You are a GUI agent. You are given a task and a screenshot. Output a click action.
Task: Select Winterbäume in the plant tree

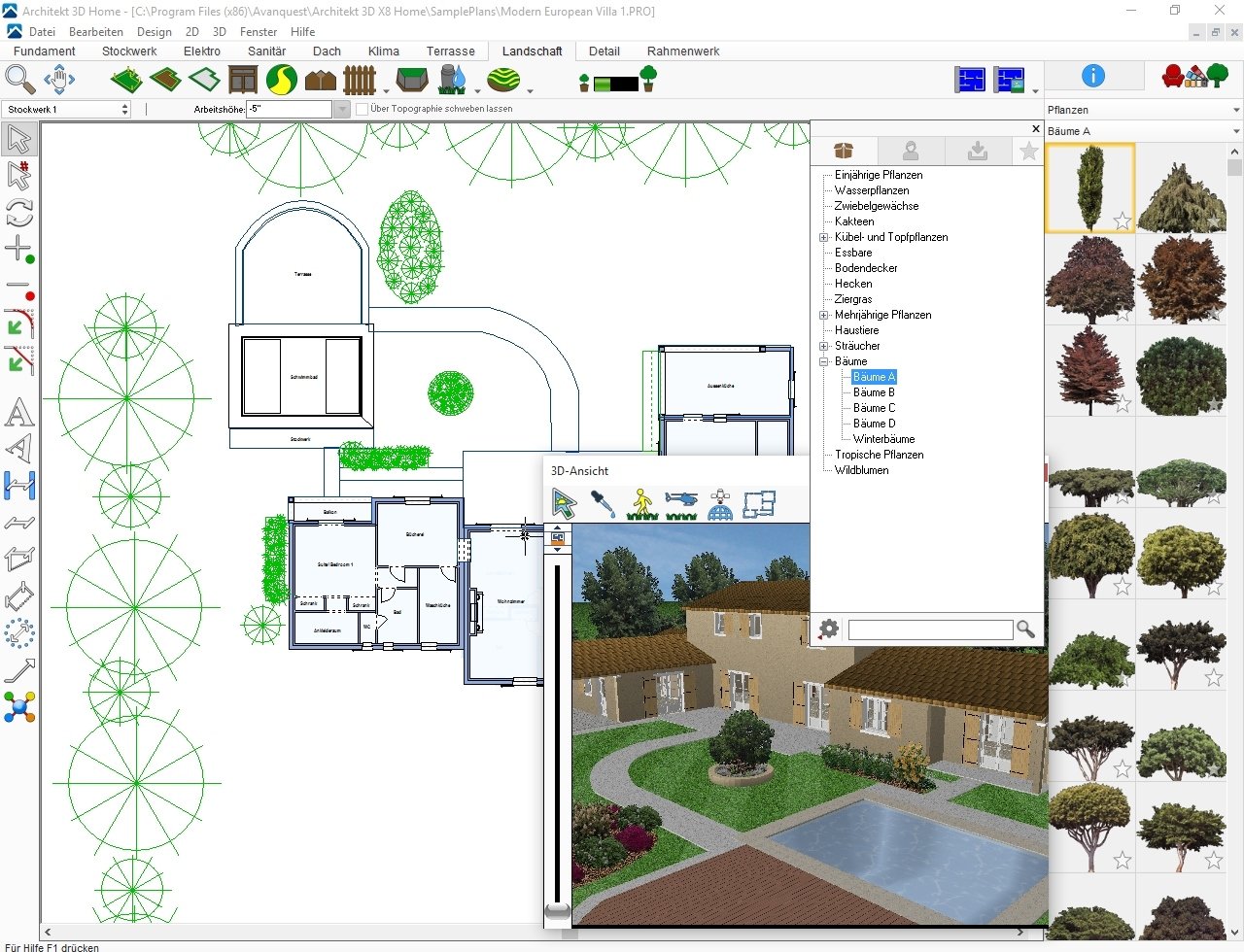click(x=883, y=439)
